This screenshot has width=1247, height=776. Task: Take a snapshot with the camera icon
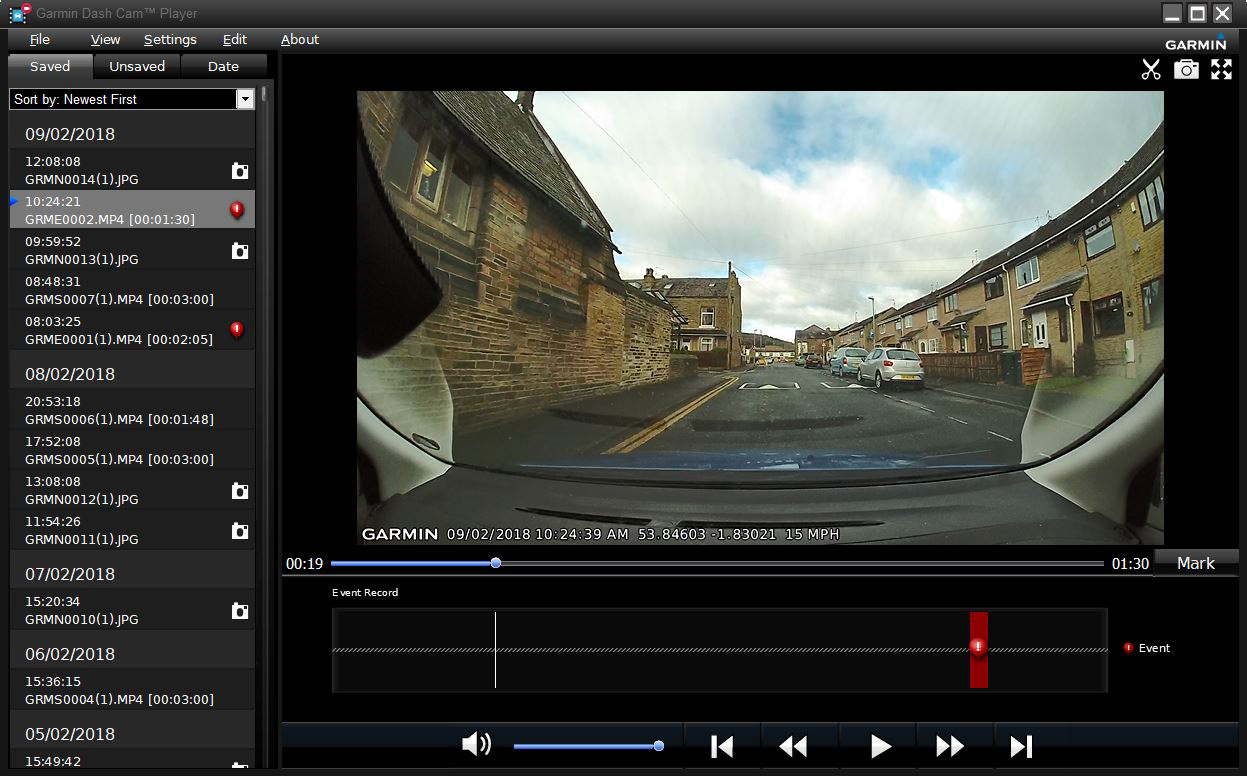coord(1186,69)
